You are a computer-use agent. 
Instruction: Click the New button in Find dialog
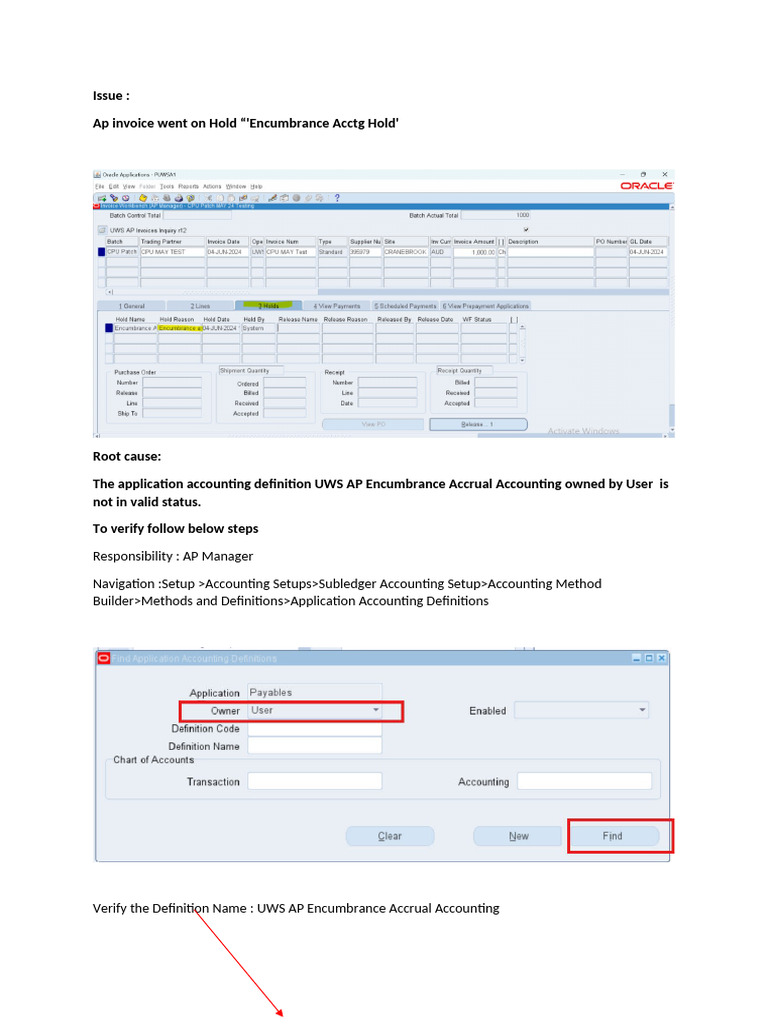point(518,836)
